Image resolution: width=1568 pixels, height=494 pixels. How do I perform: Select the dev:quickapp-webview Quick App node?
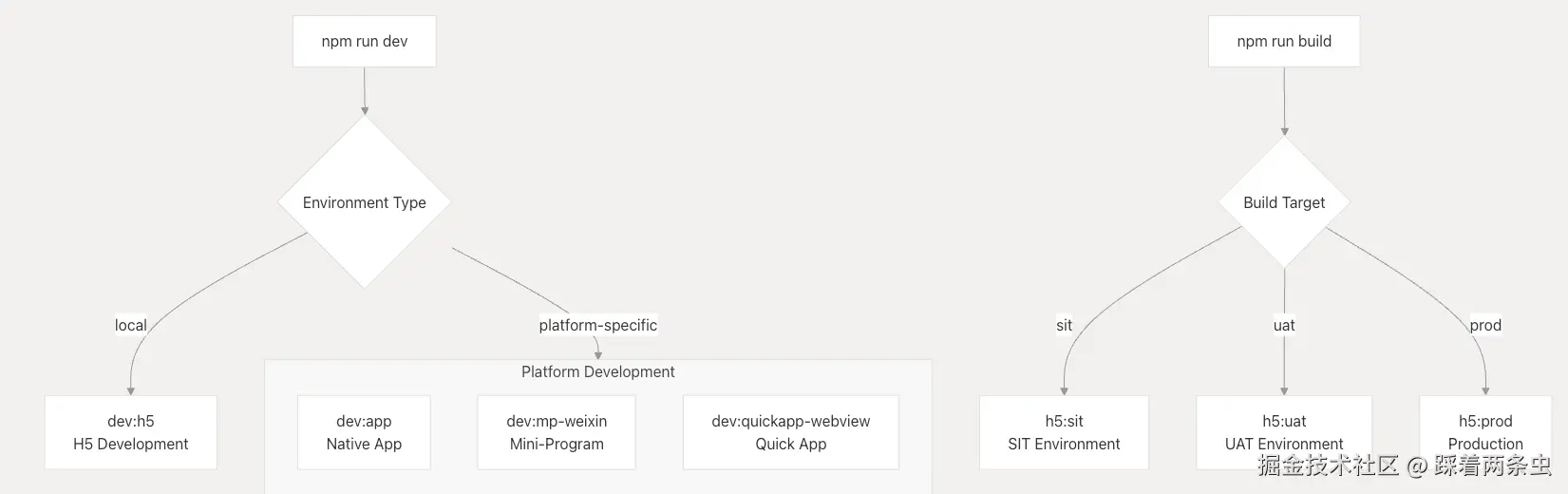[790, 432]
